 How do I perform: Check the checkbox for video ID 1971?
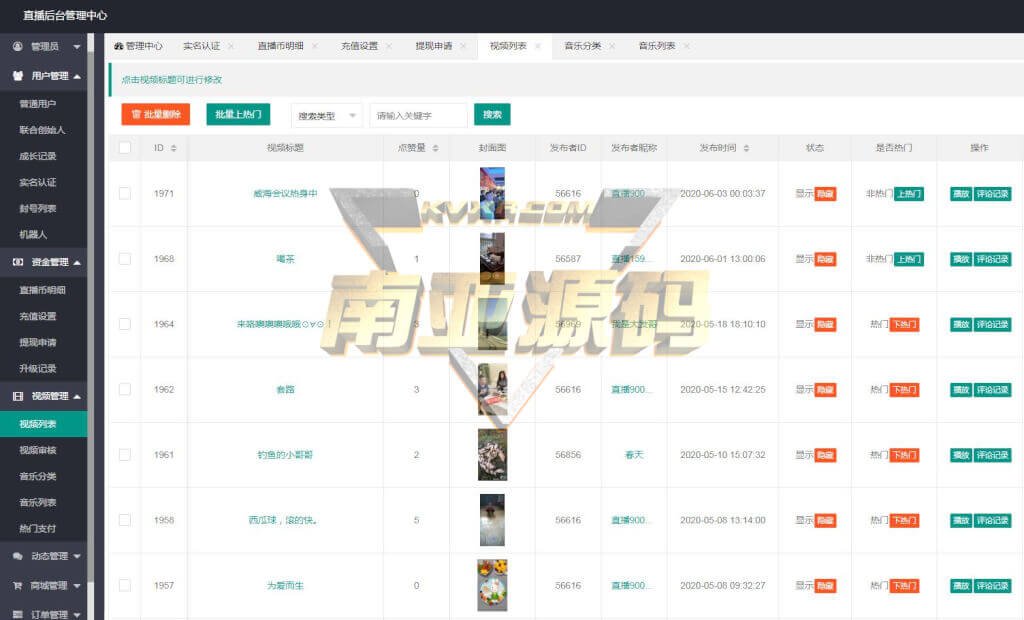[125, 193]
